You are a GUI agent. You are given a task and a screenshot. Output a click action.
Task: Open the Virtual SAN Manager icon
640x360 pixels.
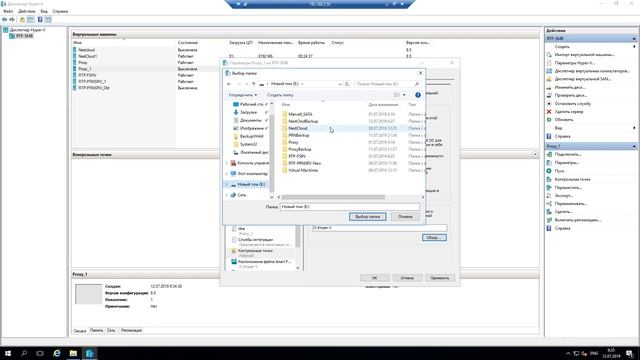(x=549, y=79)
